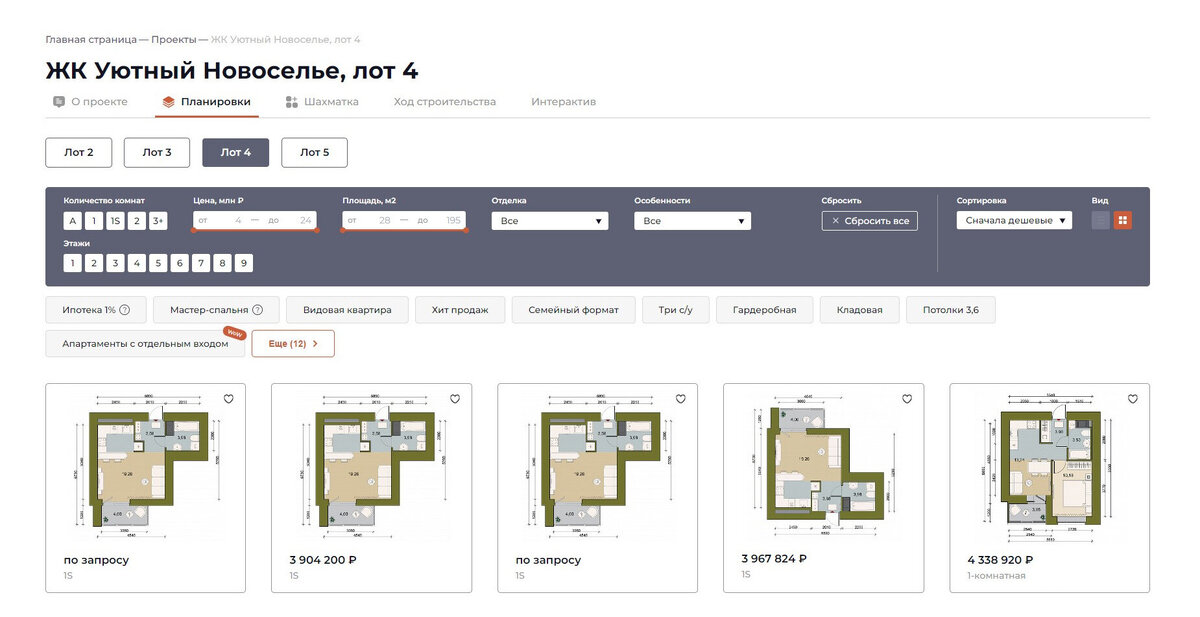Open the 3 967 824 ₽ floor plan thumbnail
Screen dimensions: 1200x617
[x=822, y=464]
